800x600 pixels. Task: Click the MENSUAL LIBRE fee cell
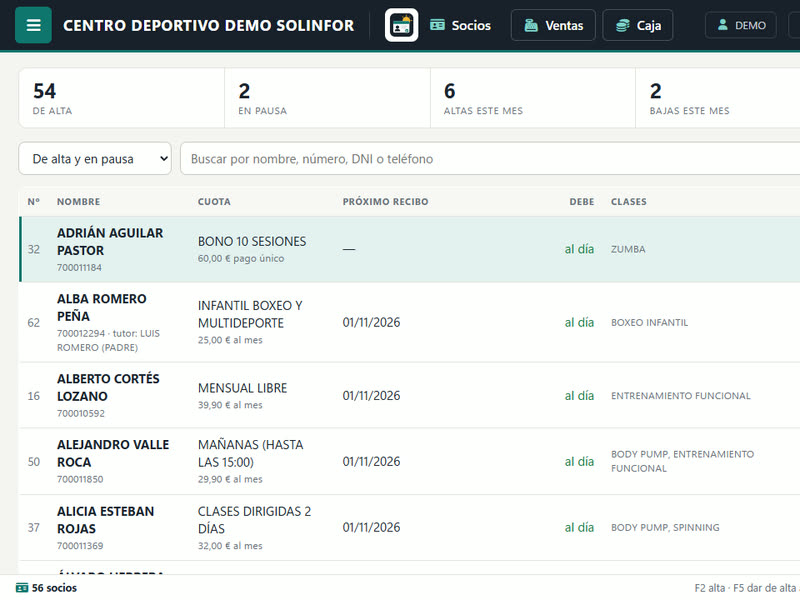tap(242, 388)
